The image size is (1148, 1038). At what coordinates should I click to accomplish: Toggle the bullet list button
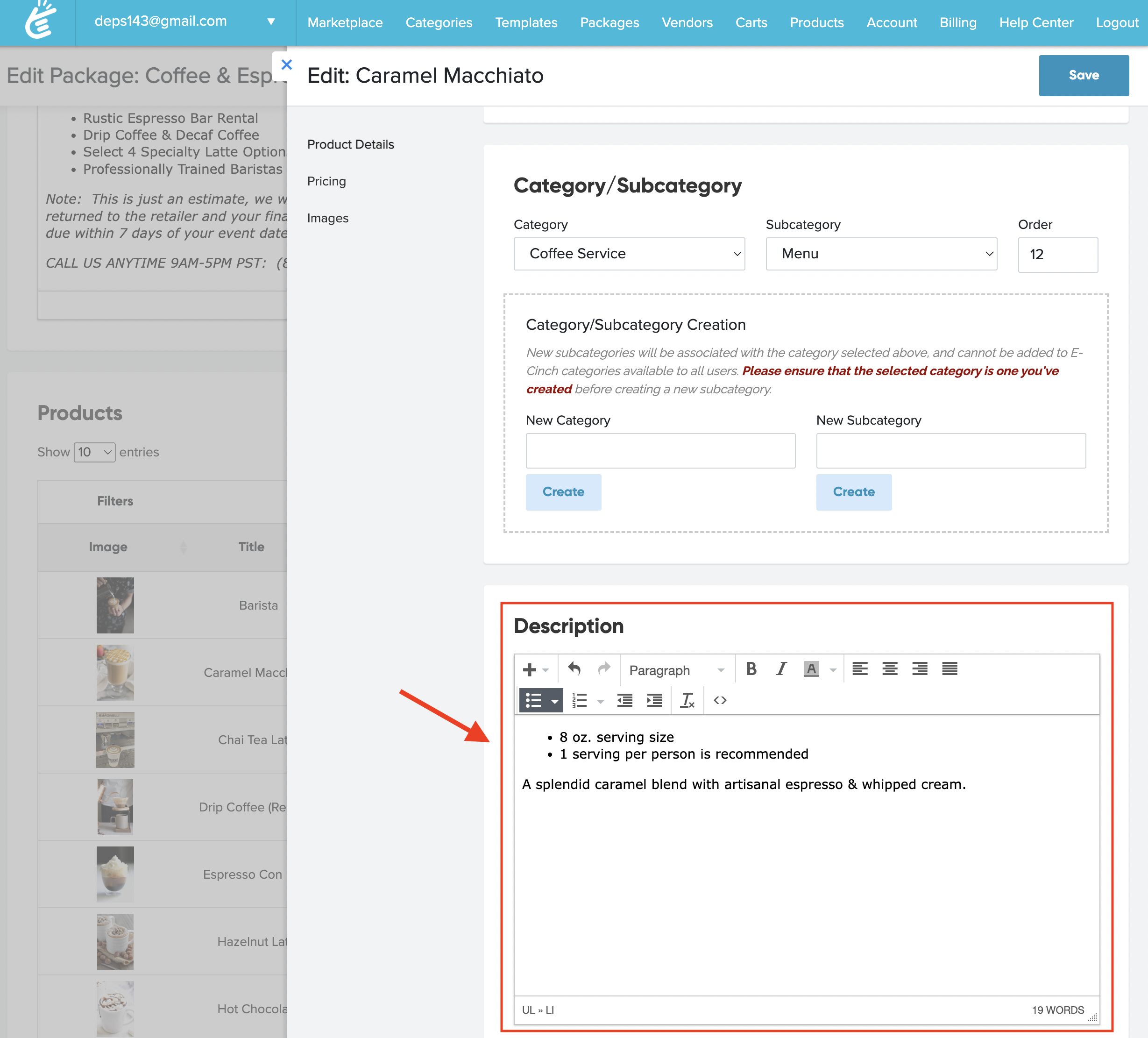(533, 701)
